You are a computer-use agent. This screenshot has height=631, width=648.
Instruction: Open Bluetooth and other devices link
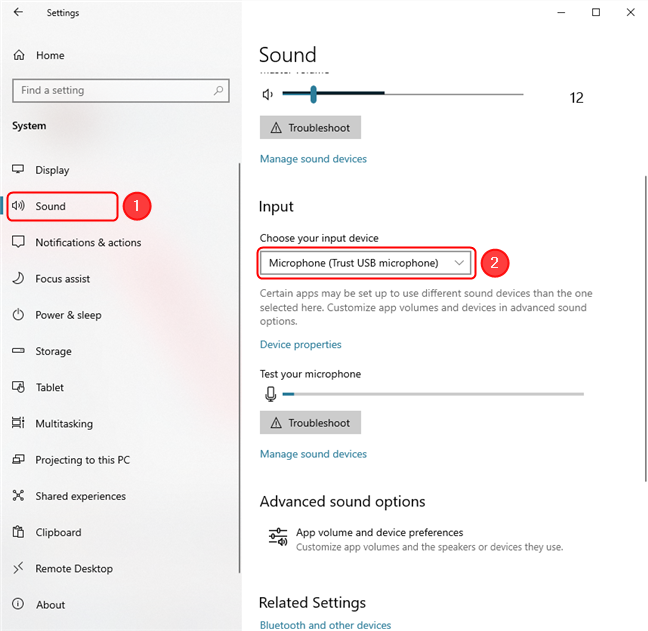(325, 625)
